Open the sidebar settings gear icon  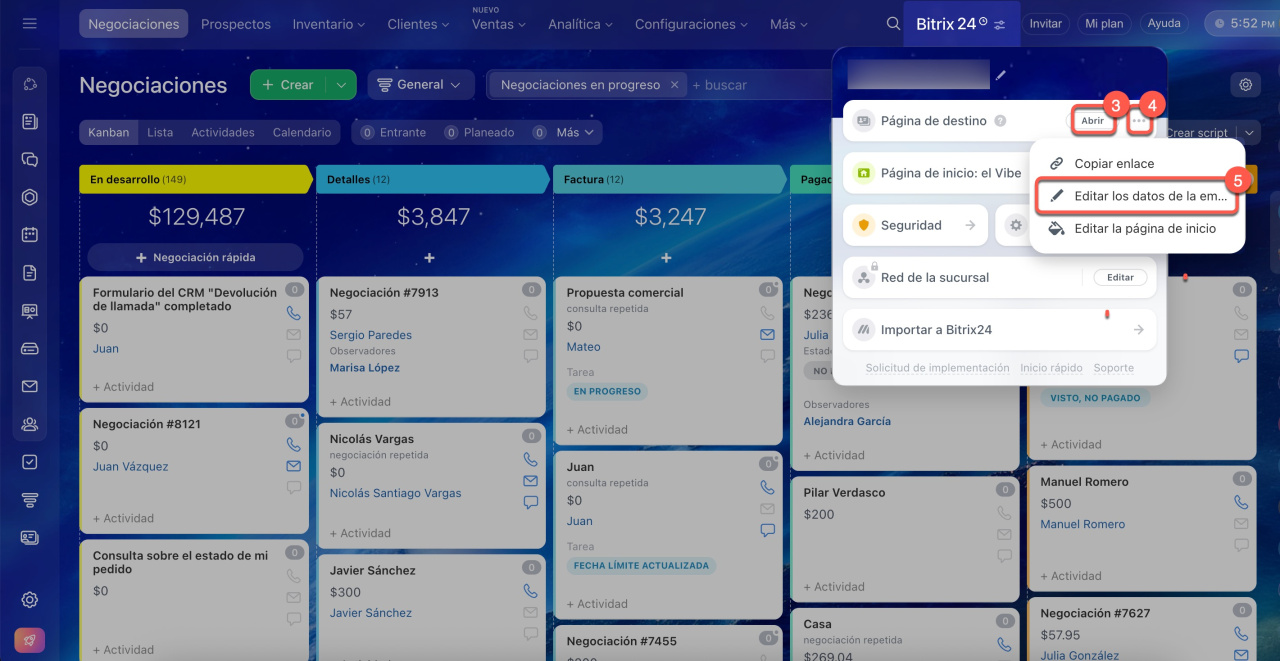pyautogui.click(x=29, y=600)
